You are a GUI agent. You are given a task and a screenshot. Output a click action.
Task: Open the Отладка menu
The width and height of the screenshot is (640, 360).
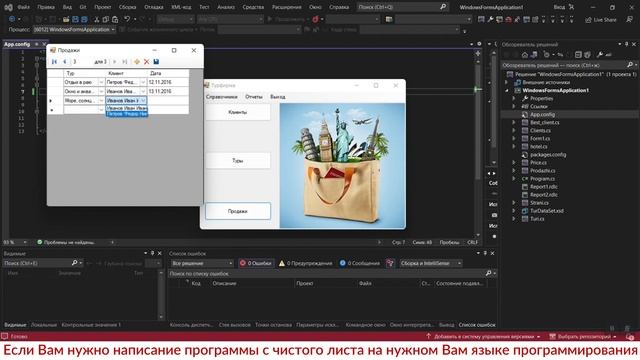coord(154,7)
